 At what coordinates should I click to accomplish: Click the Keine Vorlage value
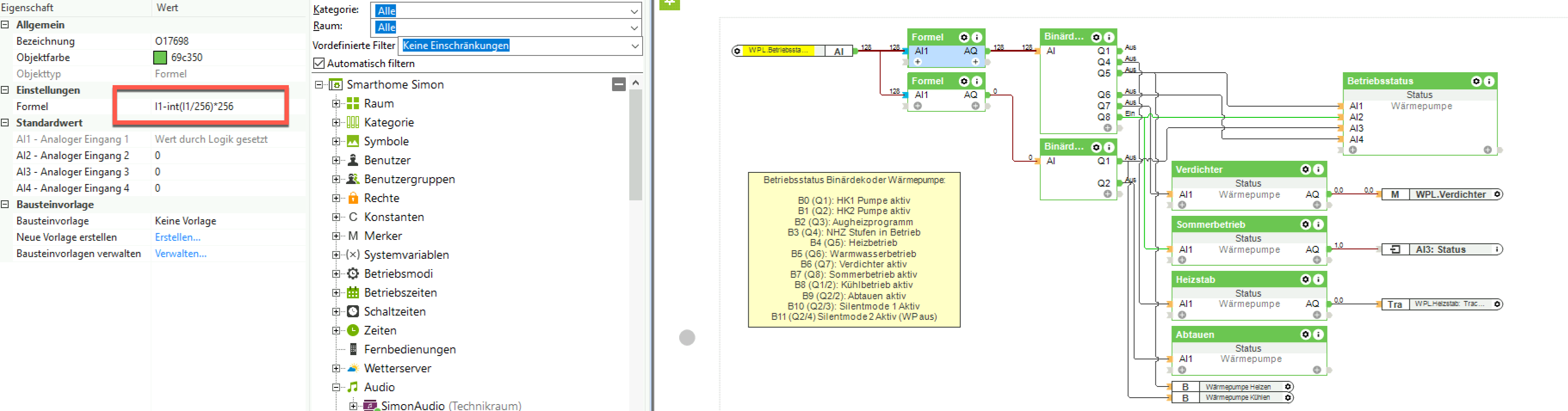[x=186, y=221]
